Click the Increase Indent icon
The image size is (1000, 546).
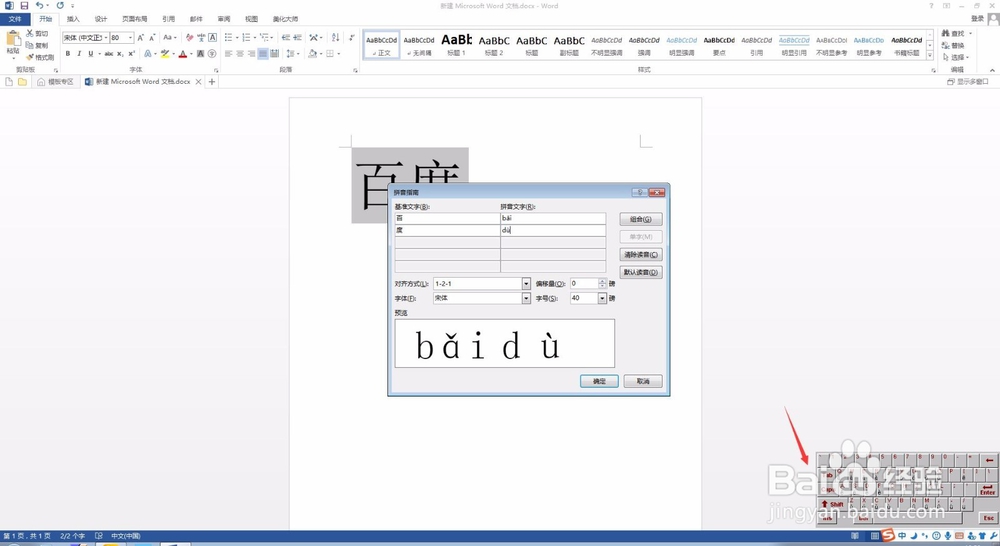tap(297, 38)
